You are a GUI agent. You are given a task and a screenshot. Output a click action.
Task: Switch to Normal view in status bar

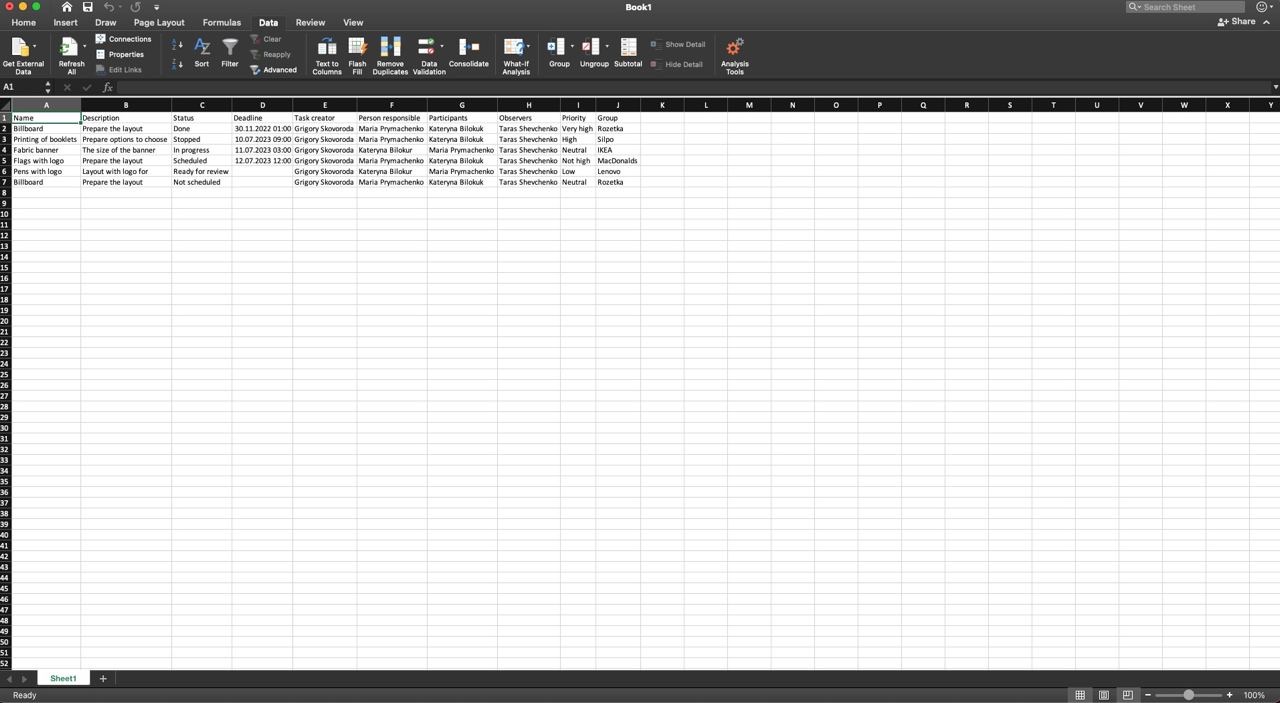(1080, 695)
